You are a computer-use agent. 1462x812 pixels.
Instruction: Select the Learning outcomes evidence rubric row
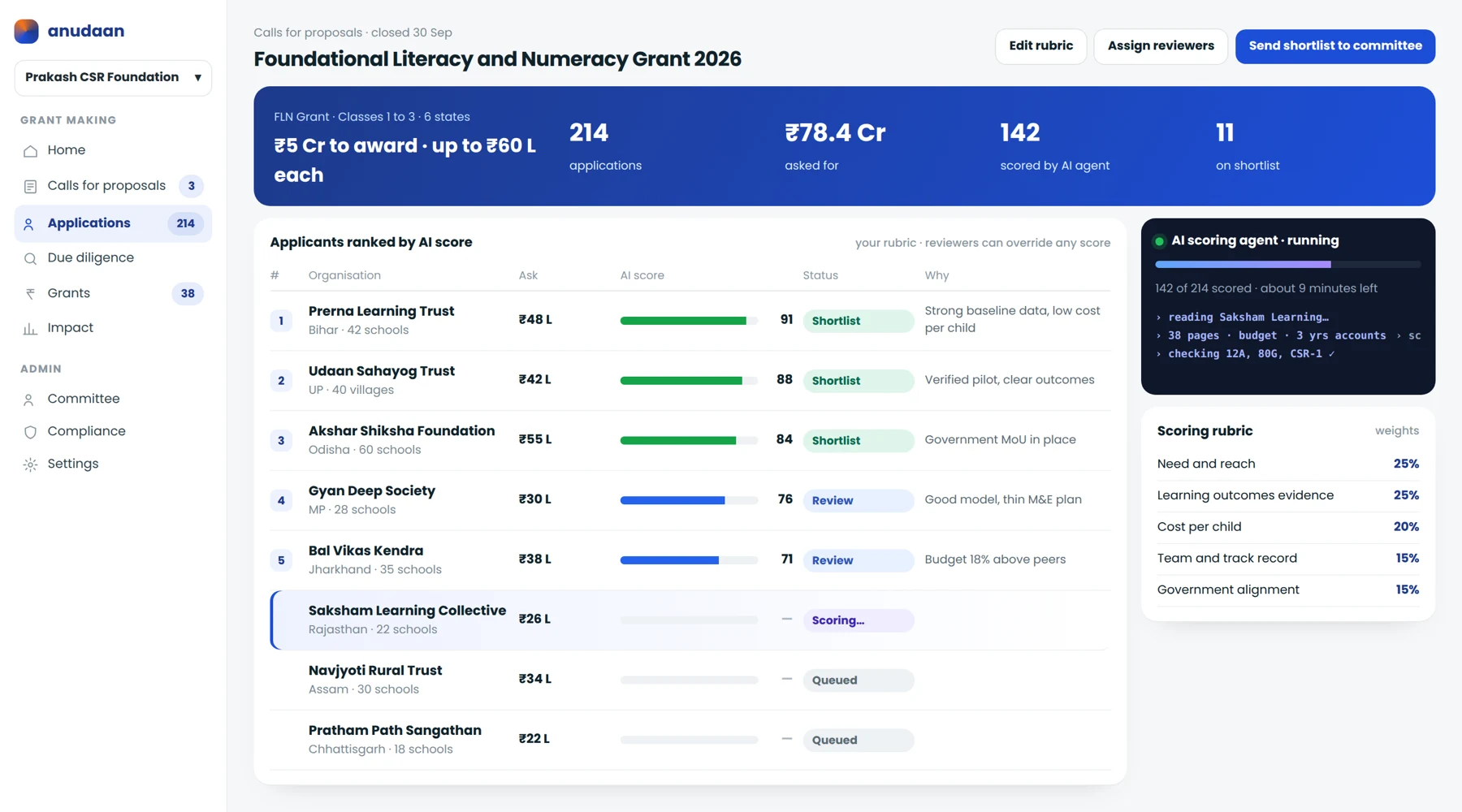point(1288,495)
